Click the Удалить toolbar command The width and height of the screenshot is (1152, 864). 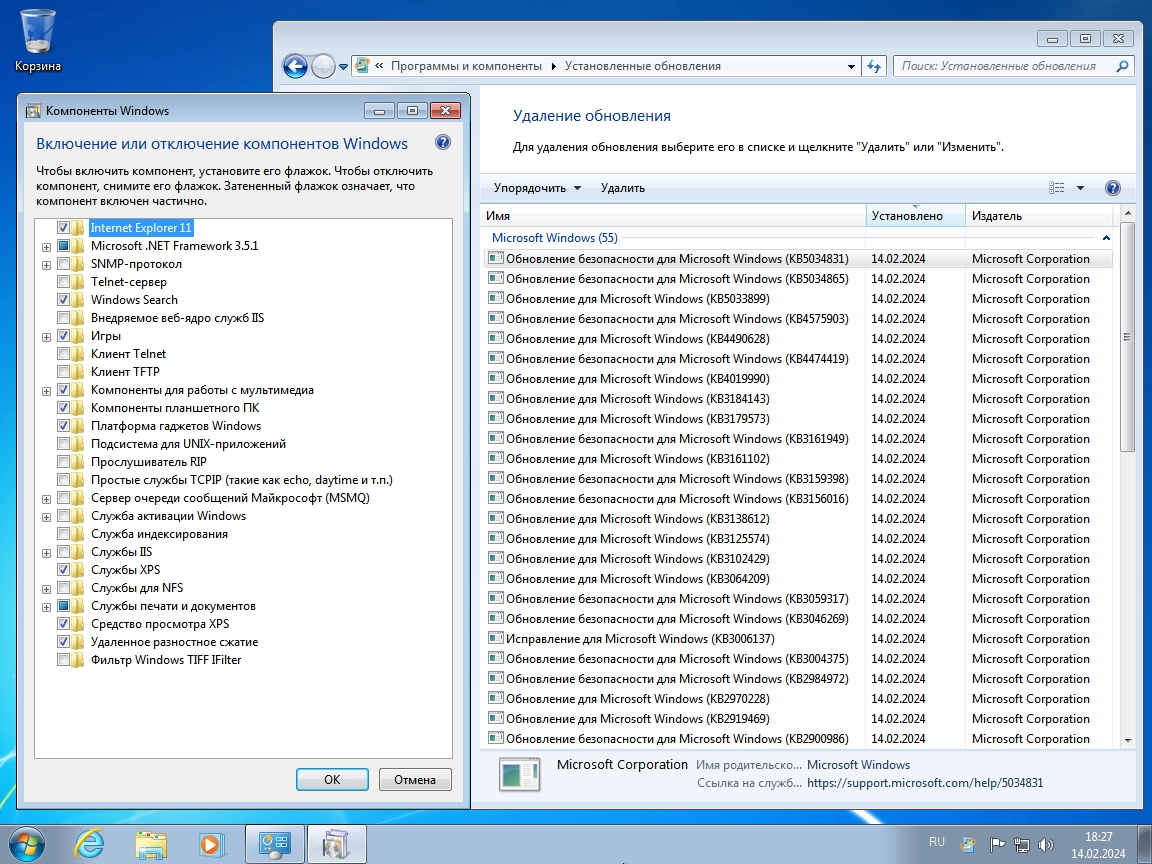click(622, 188)
